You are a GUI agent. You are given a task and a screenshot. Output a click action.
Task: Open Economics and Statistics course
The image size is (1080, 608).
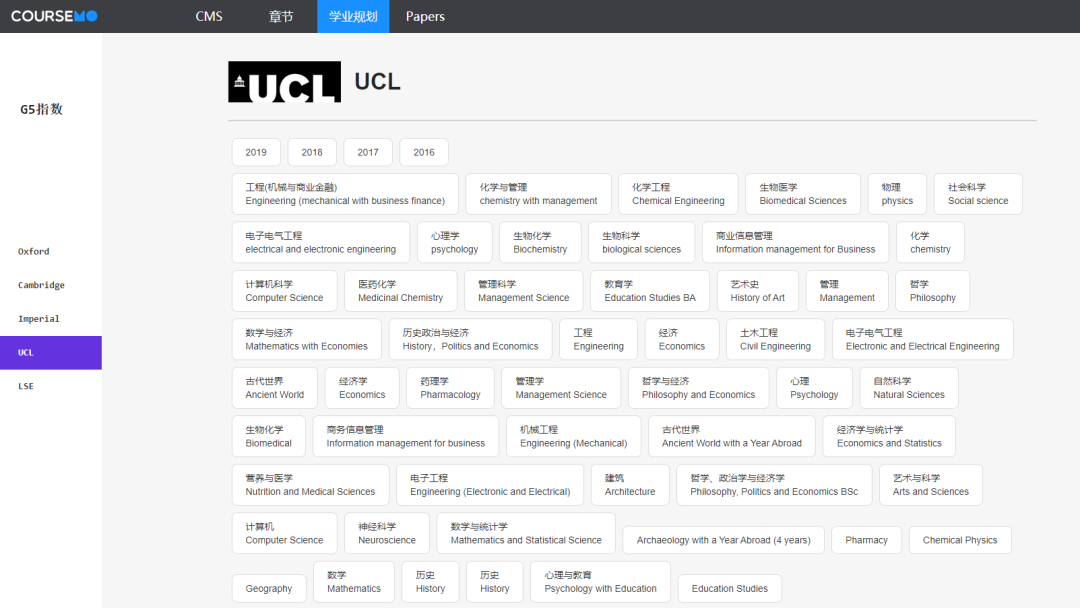(889, 437)
